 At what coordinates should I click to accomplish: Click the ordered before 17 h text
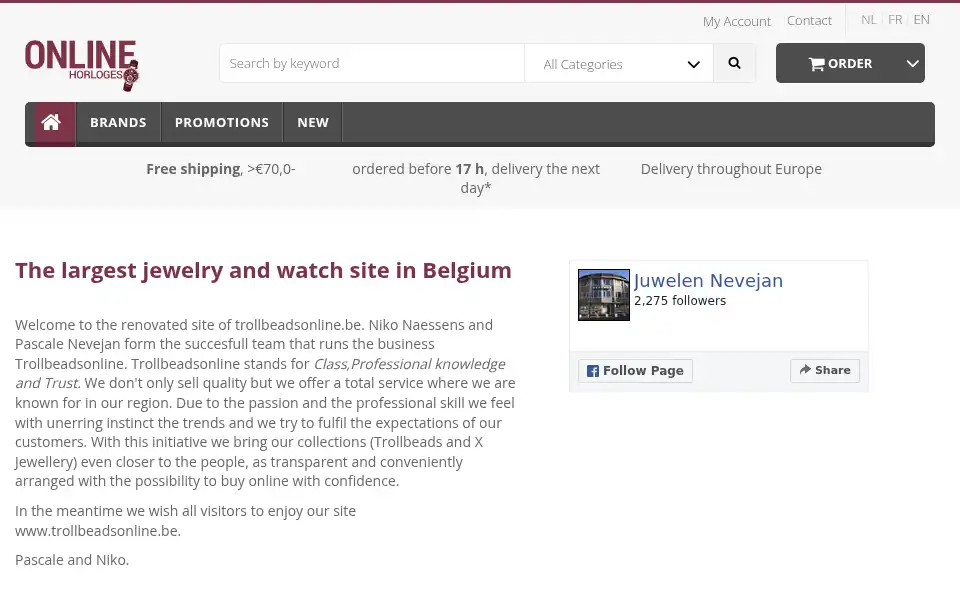476,178
